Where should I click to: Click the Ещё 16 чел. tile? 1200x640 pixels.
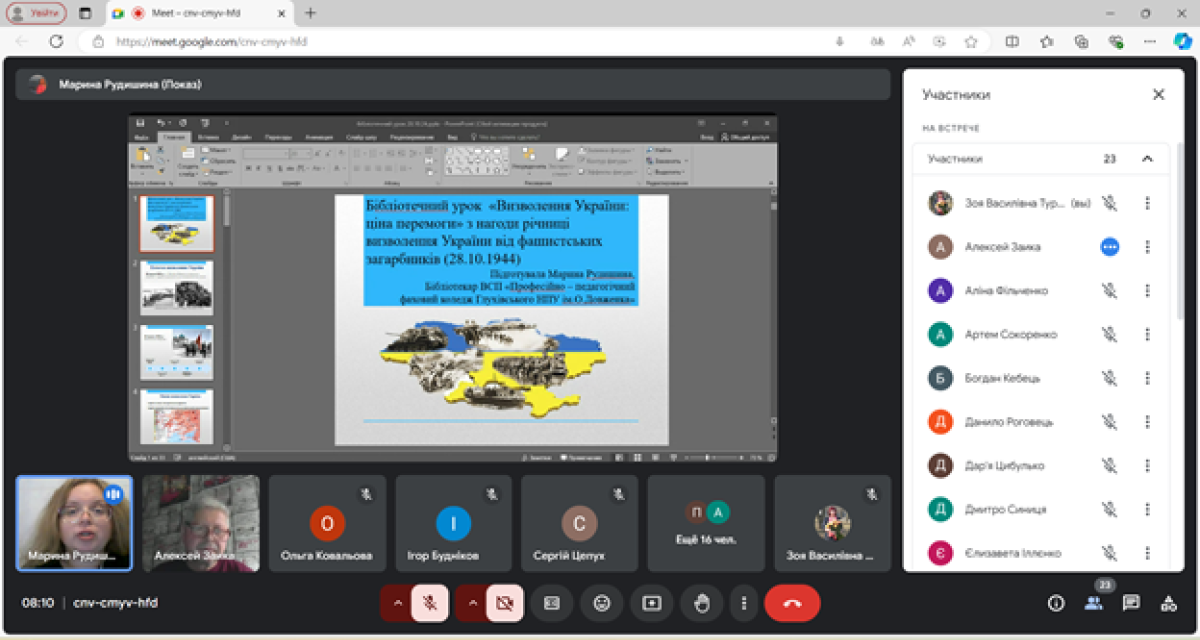pos(705,523)
